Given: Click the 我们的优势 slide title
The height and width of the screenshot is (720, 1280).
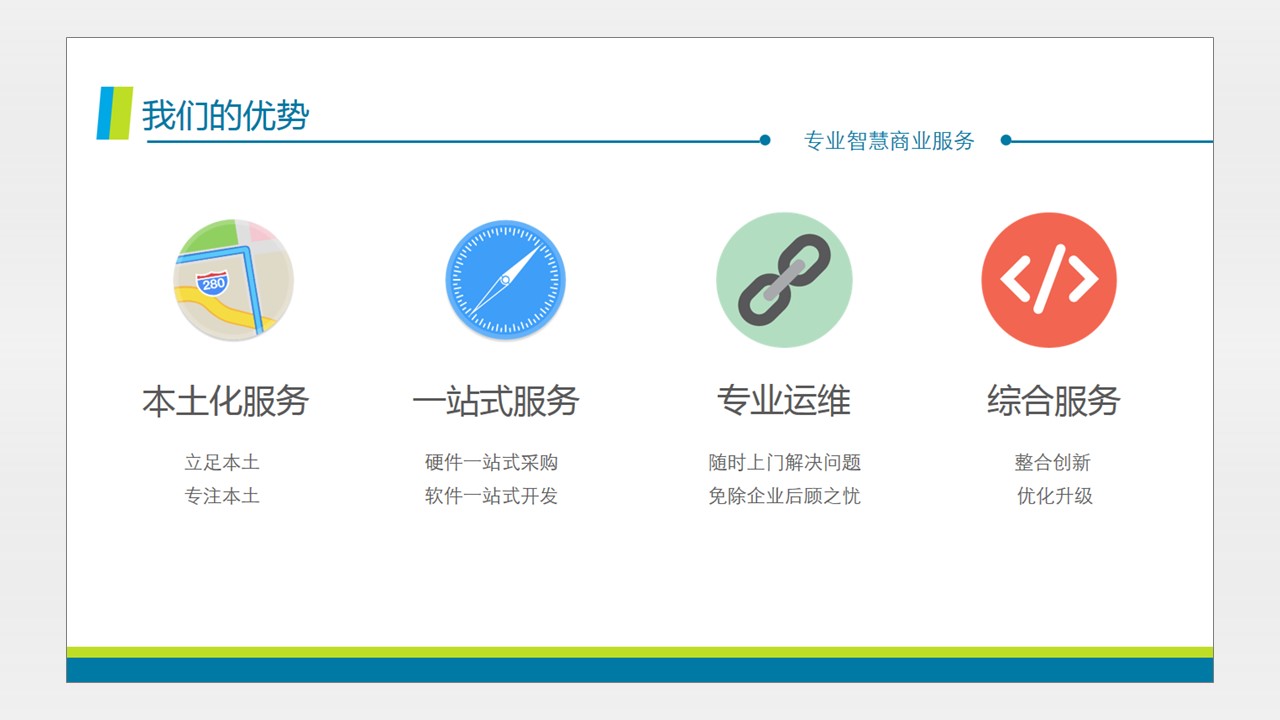Looking at the screenshot, I should [x=224, y=115].
